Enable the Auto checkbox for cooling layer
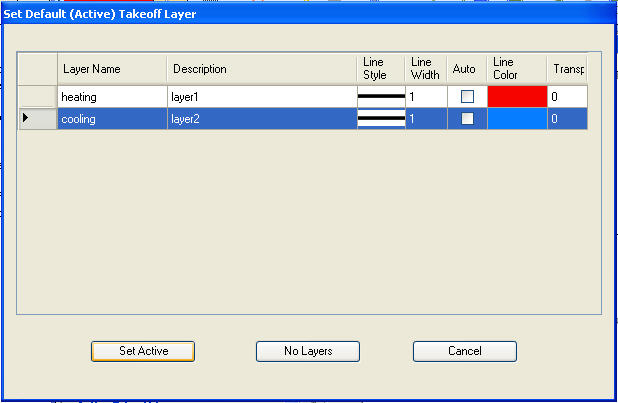 467,119
